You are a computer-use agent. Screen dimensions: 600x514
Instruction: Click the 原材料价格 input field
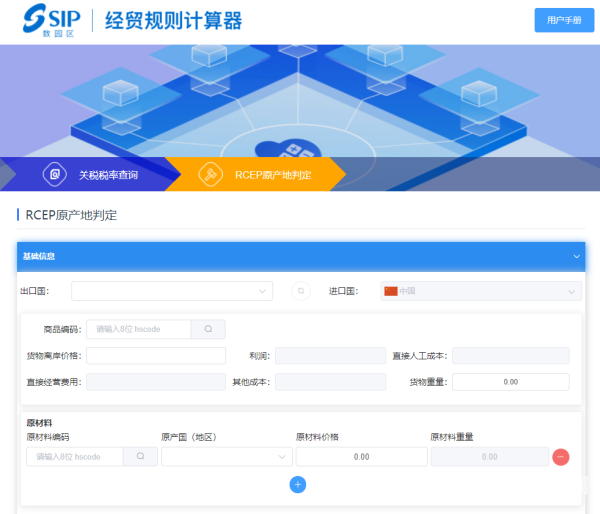[361, 457]
